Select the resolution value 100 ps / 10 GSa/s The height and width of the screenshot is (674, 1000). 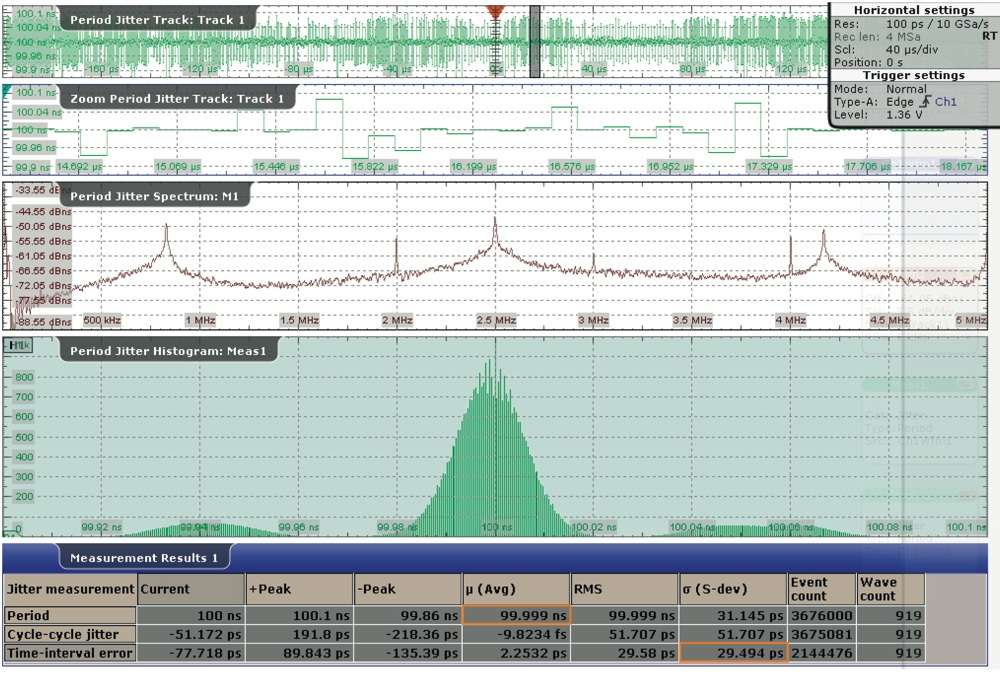click(937, 24)
